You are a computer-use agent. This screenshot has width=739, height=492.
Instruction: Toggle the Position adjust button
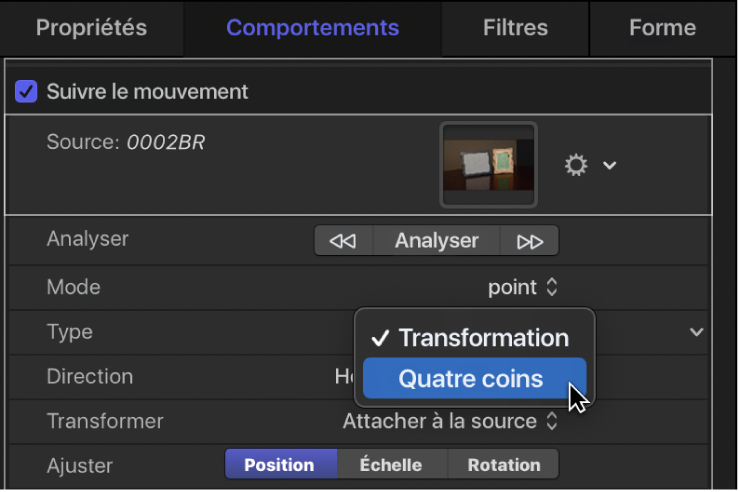(x=279, y=465)
